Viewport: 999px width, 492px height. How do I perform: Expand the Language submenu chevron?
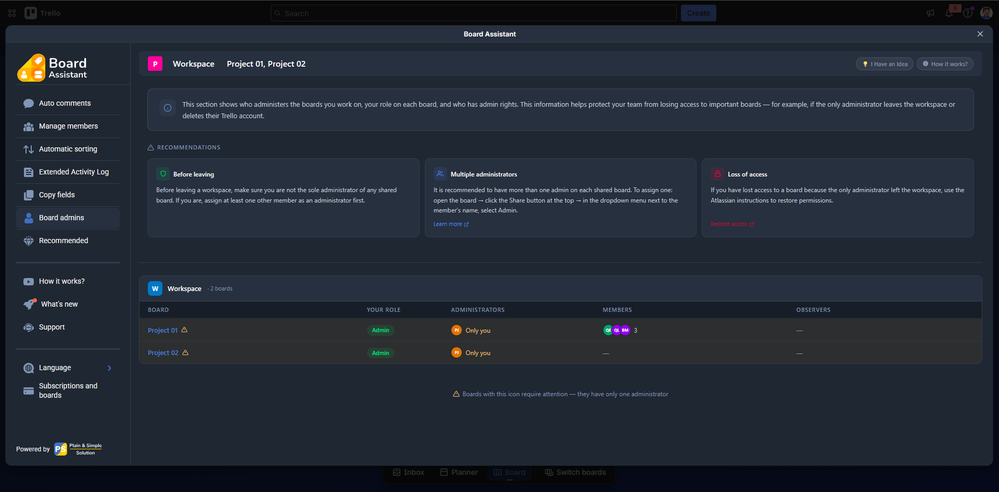point(110,368)
